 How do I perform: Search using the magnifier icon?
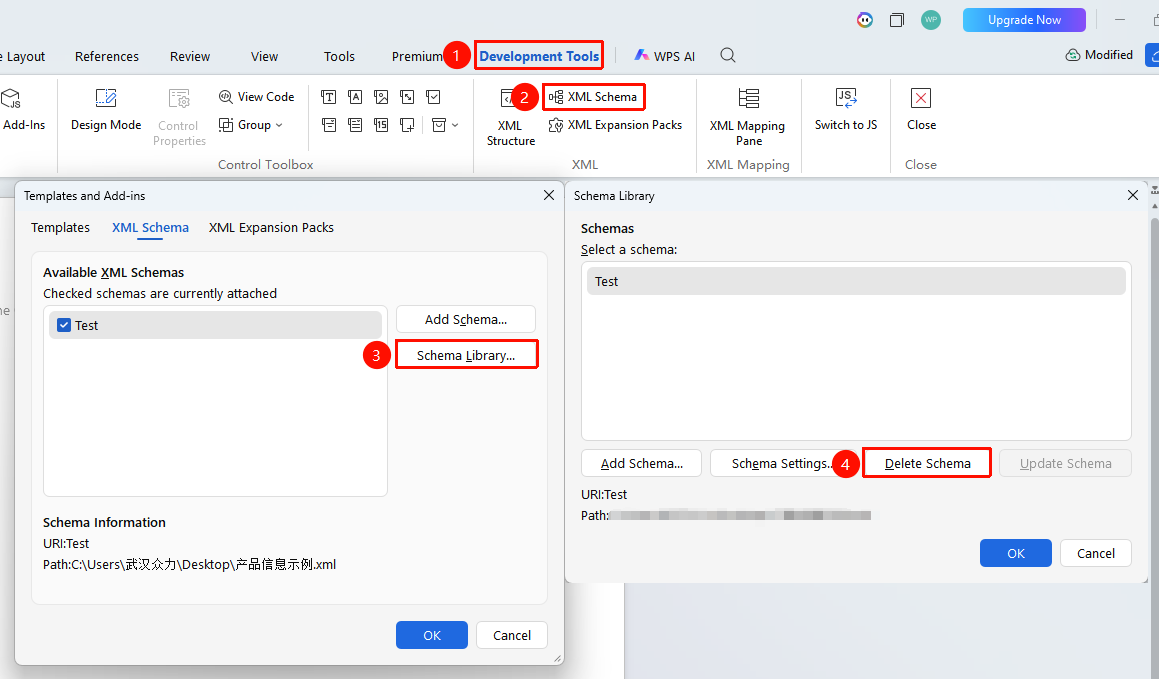[x=728, y=55]
